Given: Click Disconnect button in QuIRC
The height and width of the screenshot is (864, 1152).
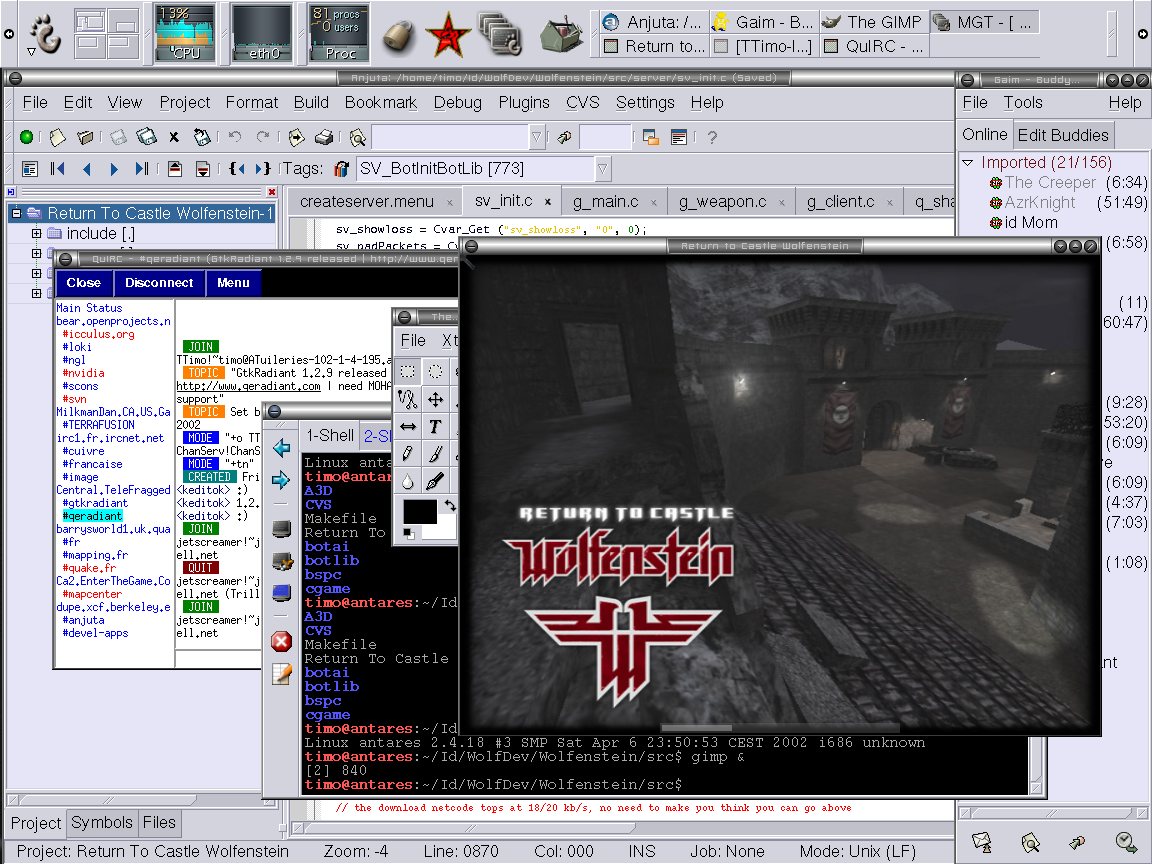Looking at the screenshot, I should 159,283.
